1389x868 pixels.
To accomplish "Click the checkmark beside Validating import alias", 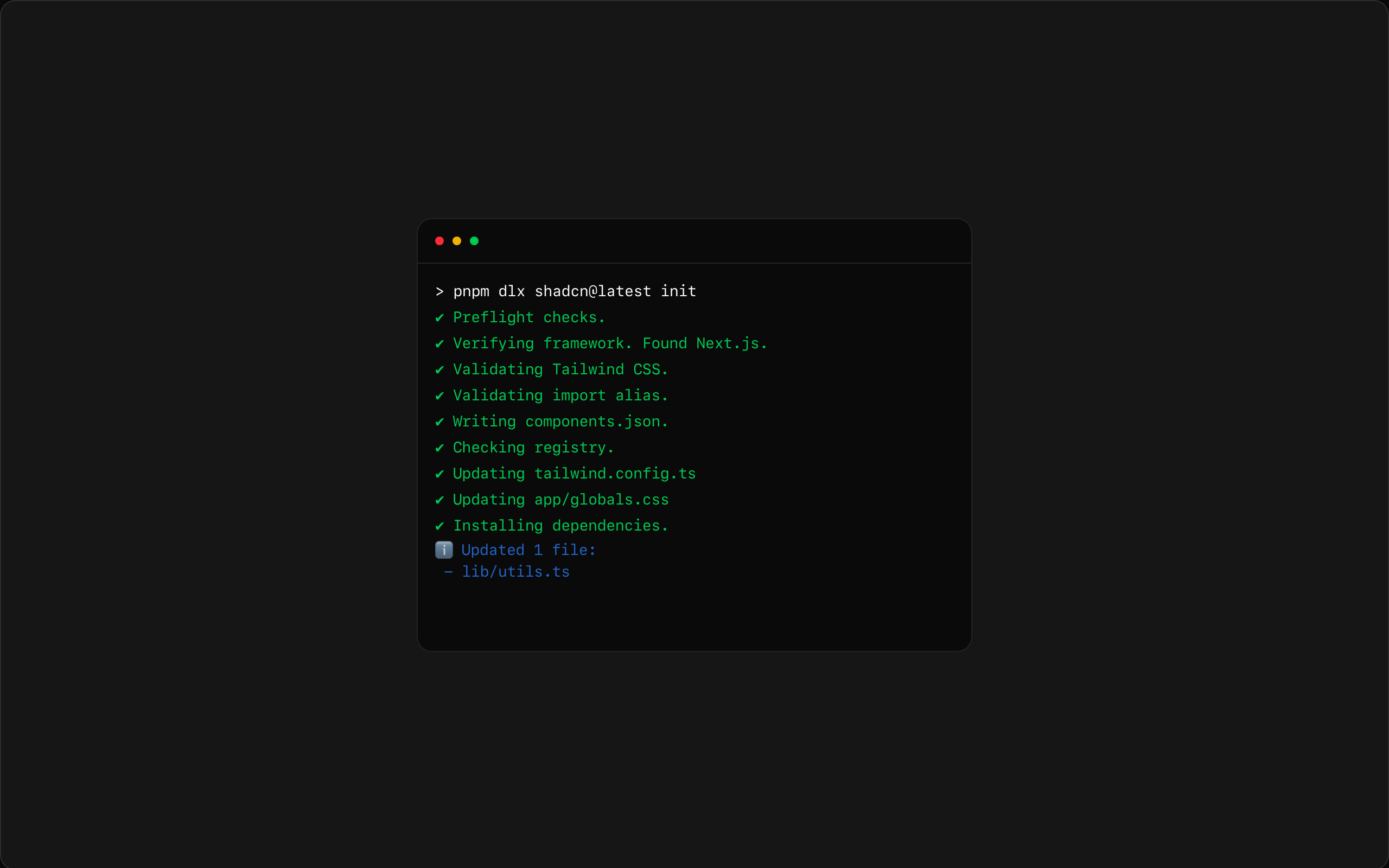I will pyautogui.click(x=439, y=395).
